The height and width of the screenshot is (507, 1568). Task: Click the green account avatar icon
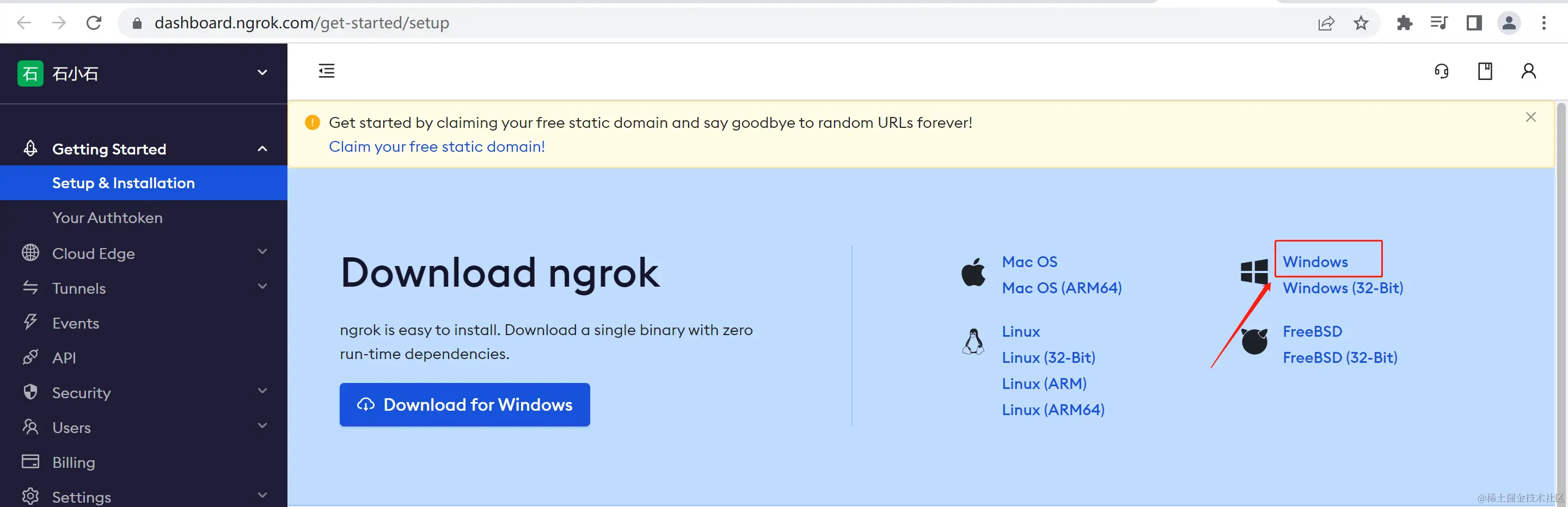tap(30, 73)
